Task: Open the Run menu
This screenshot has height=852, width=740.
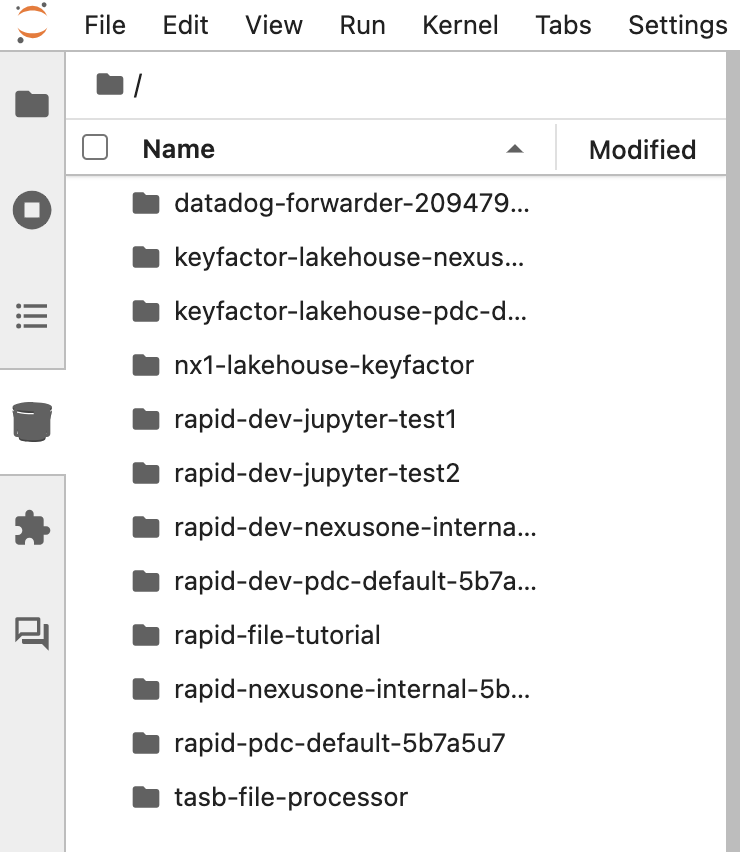Action: pyautogui.click(x=362, y=25)
